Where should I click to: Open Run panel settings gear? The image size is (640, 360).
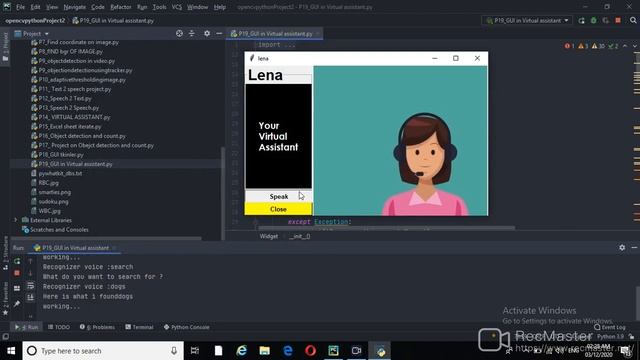[x=622, y=247]
